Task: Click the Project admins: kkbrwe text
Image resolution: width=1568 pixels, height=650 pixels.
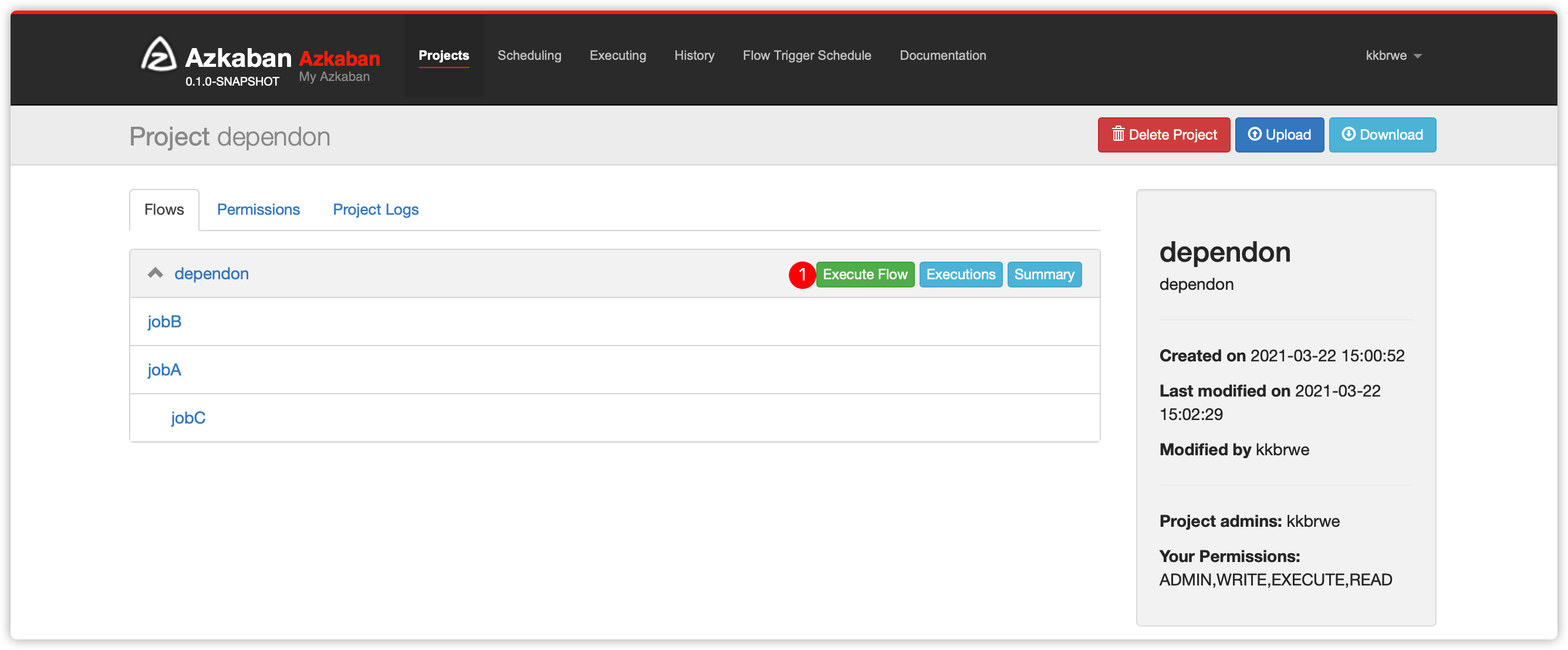Action: pyautogui.click(x=1249, y=521)
